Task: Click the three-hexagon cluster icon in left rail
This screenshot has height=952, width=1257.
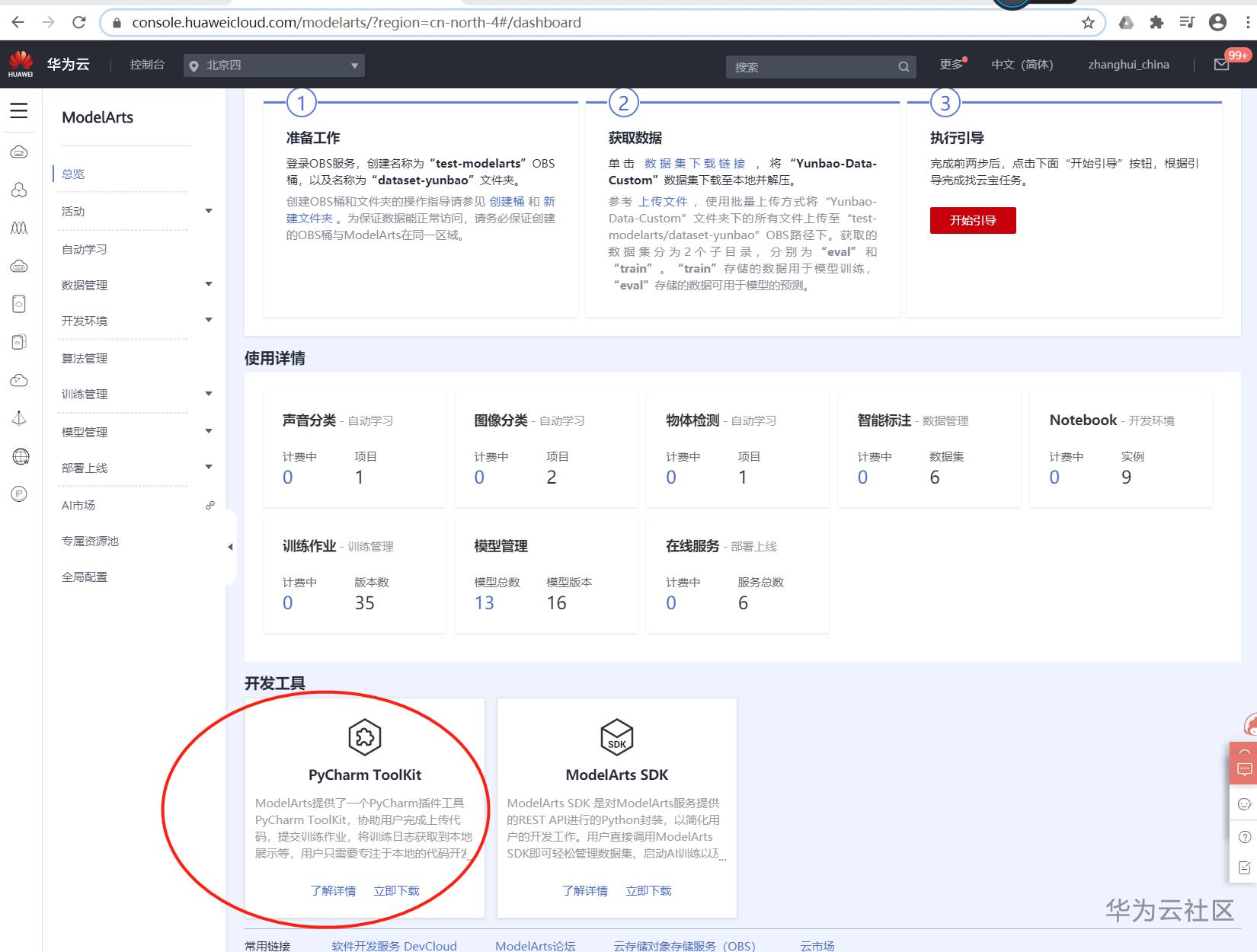Action: [19, 190]
